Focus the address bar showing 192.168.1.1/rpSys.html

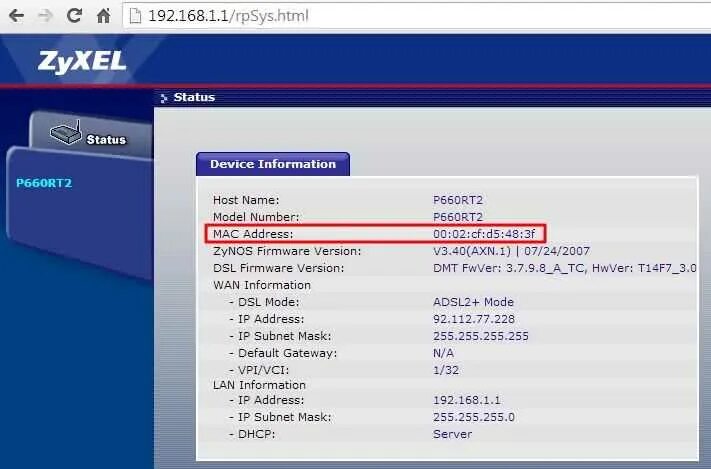coord(417,16)
